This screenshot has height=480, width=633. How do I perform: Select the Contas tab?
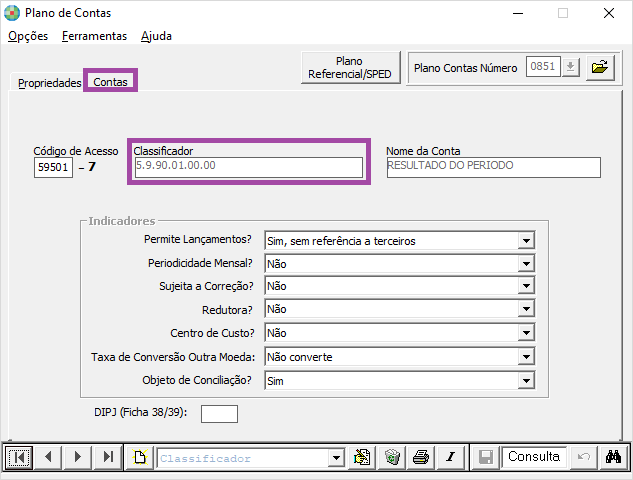110,82
